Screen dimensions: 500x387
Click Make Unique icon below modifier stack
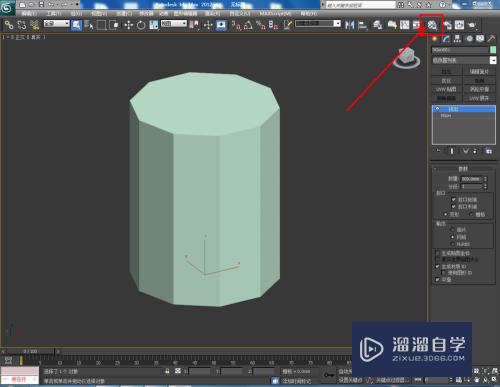(x=466, y=151)
